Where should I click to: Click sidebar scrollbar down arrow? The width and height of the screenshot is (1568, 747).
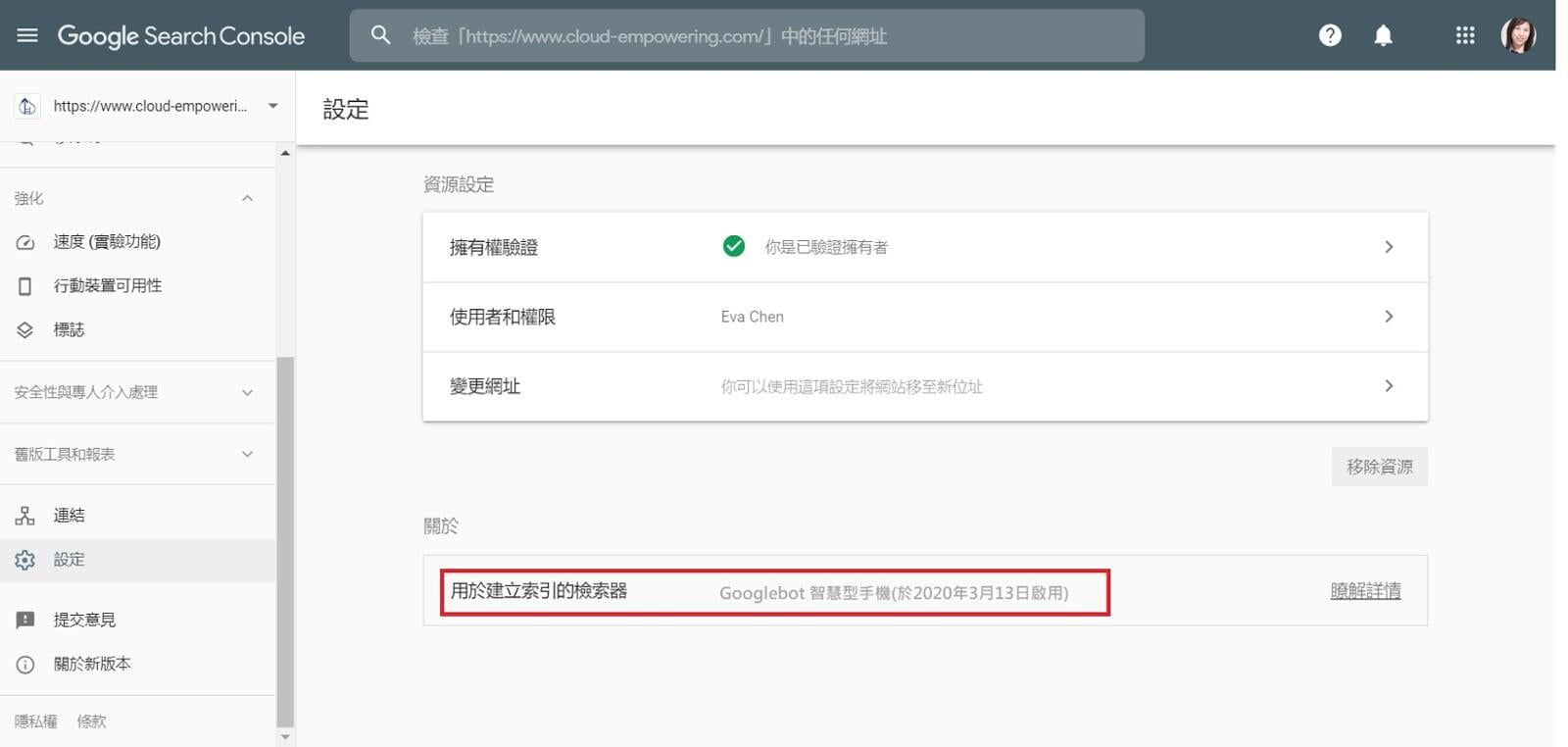pyautogui.click(x=285, y=737)
